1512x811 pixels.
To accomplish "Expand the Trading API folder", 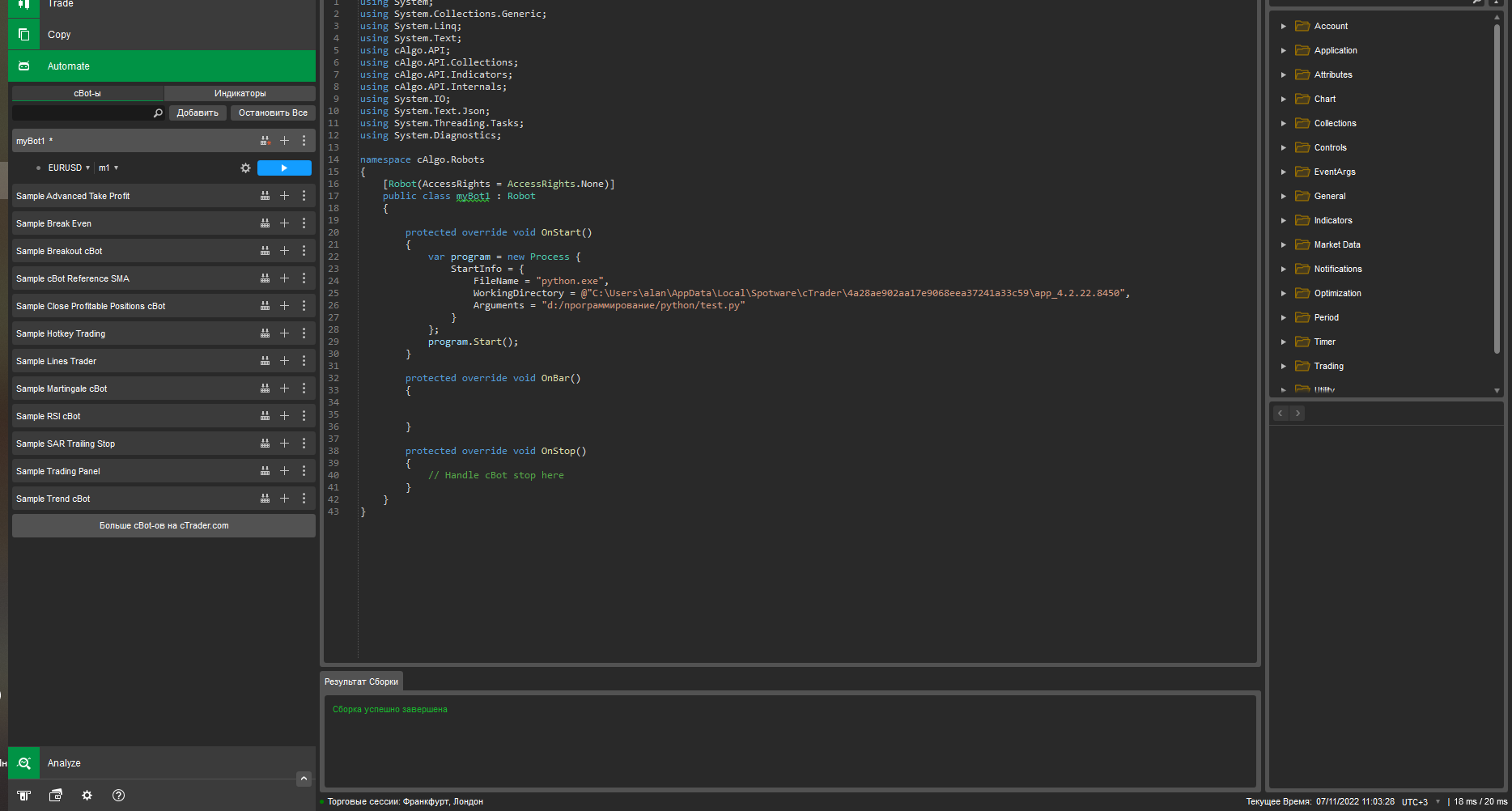I will pyautogui.click(x=1283, y=366).
